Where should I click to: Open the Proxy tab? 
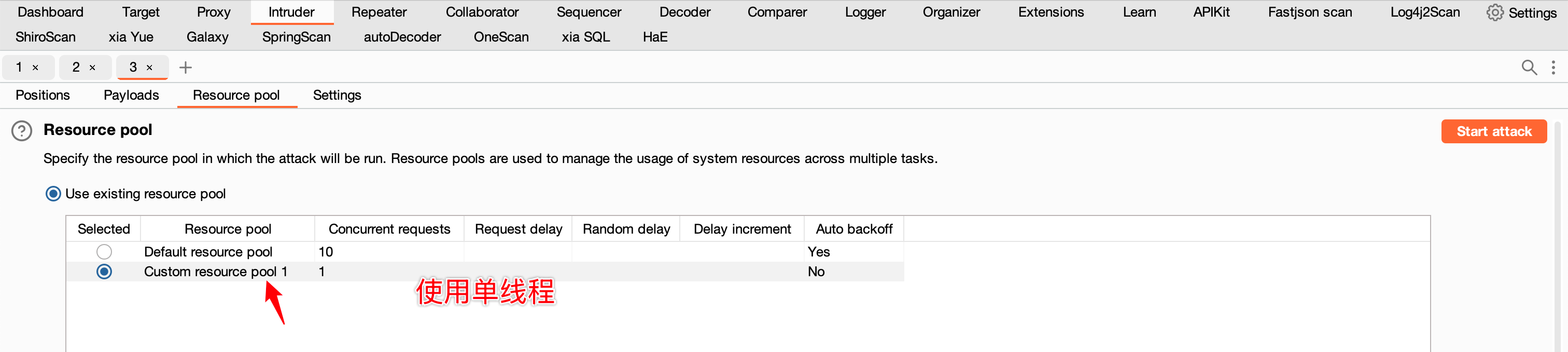click(214, 12)
